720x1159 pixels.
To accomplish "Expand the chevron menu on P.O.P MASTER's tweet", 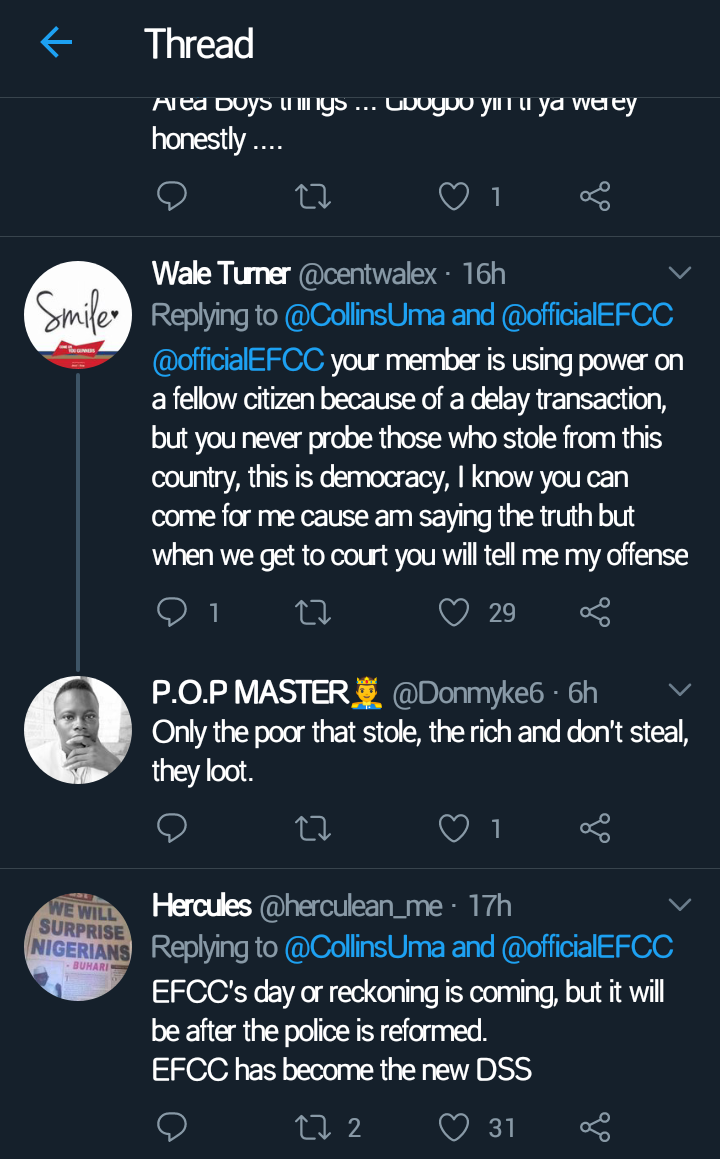I will (680, 690).
